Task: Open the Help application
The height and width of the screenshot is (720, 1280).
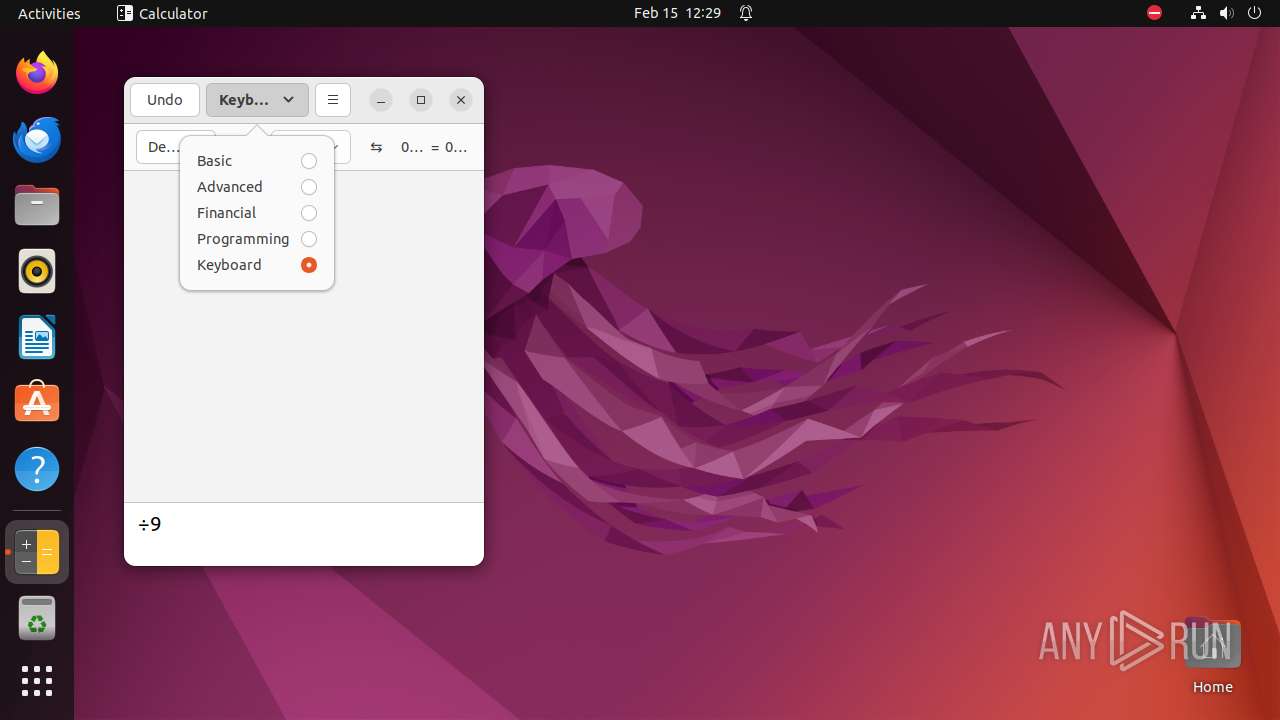Action: pos(37,469)
